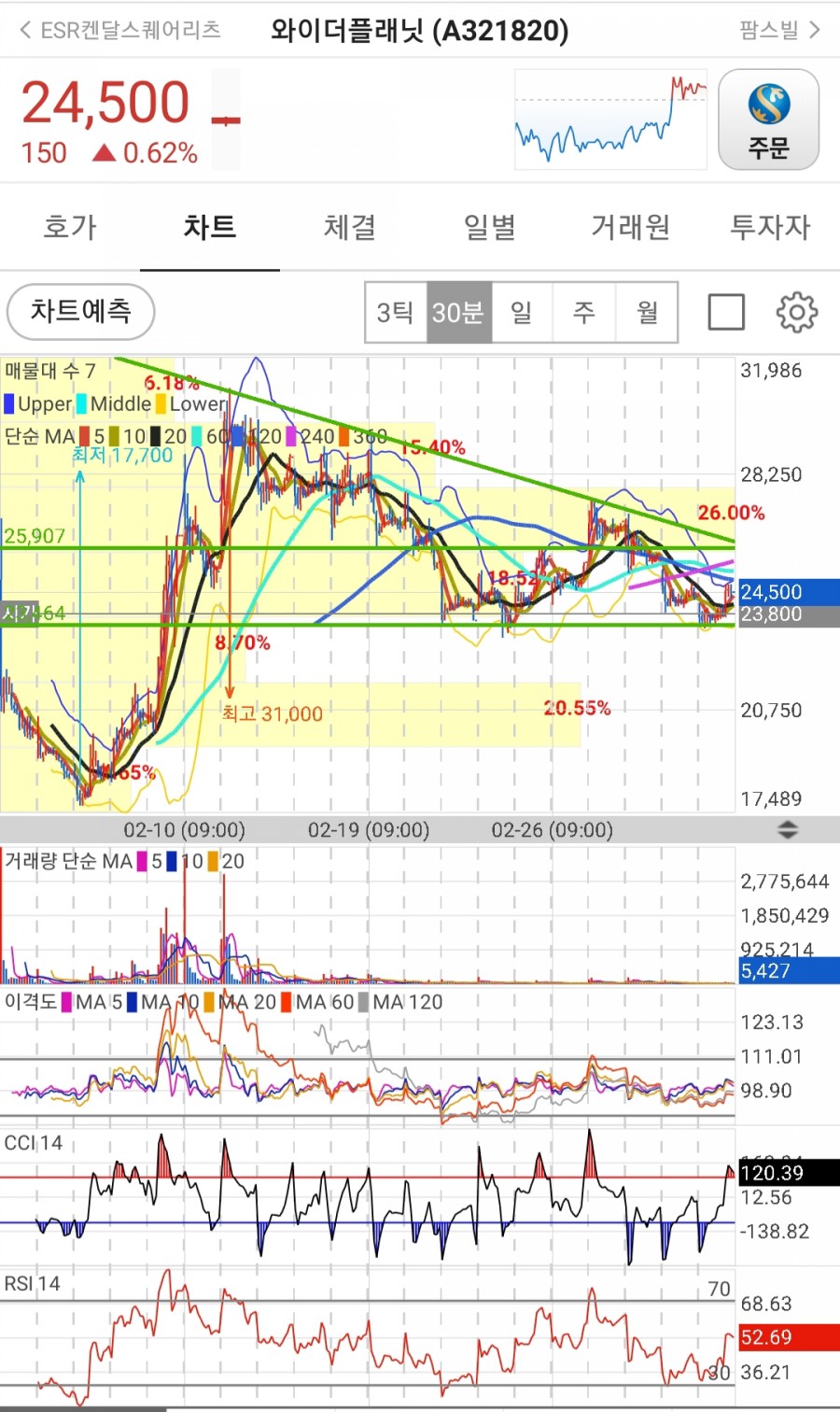Click the blue Upper band legend swatch
The height and width of the screenshot is (1412, 840).
click(9, 404)
